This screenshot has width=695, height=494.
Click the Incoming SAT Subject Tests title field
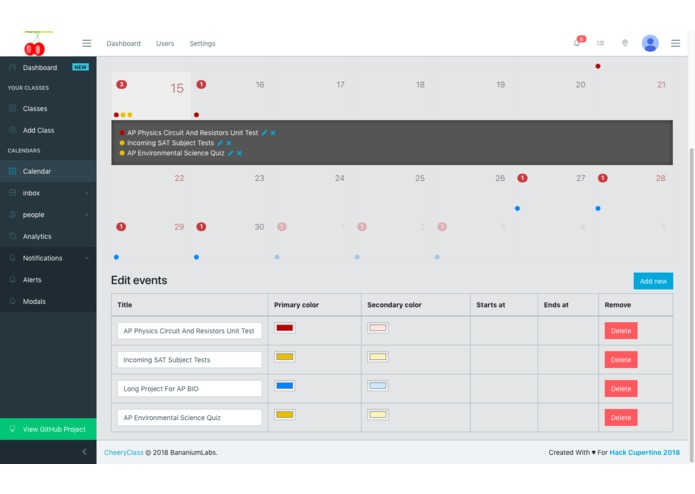coord(189,360)
